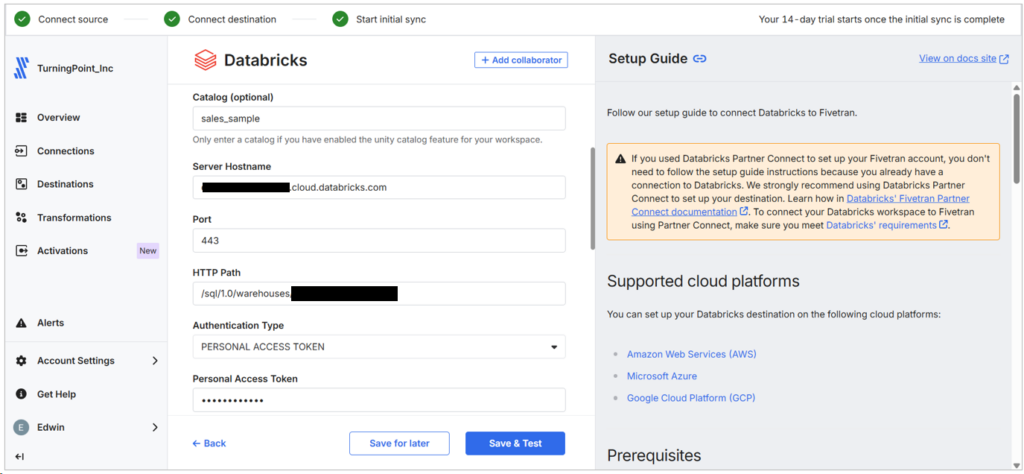Click the Connect source green checkmark
The width and height of the screenshot is (1024, 474).
click(x=22, y=19)
